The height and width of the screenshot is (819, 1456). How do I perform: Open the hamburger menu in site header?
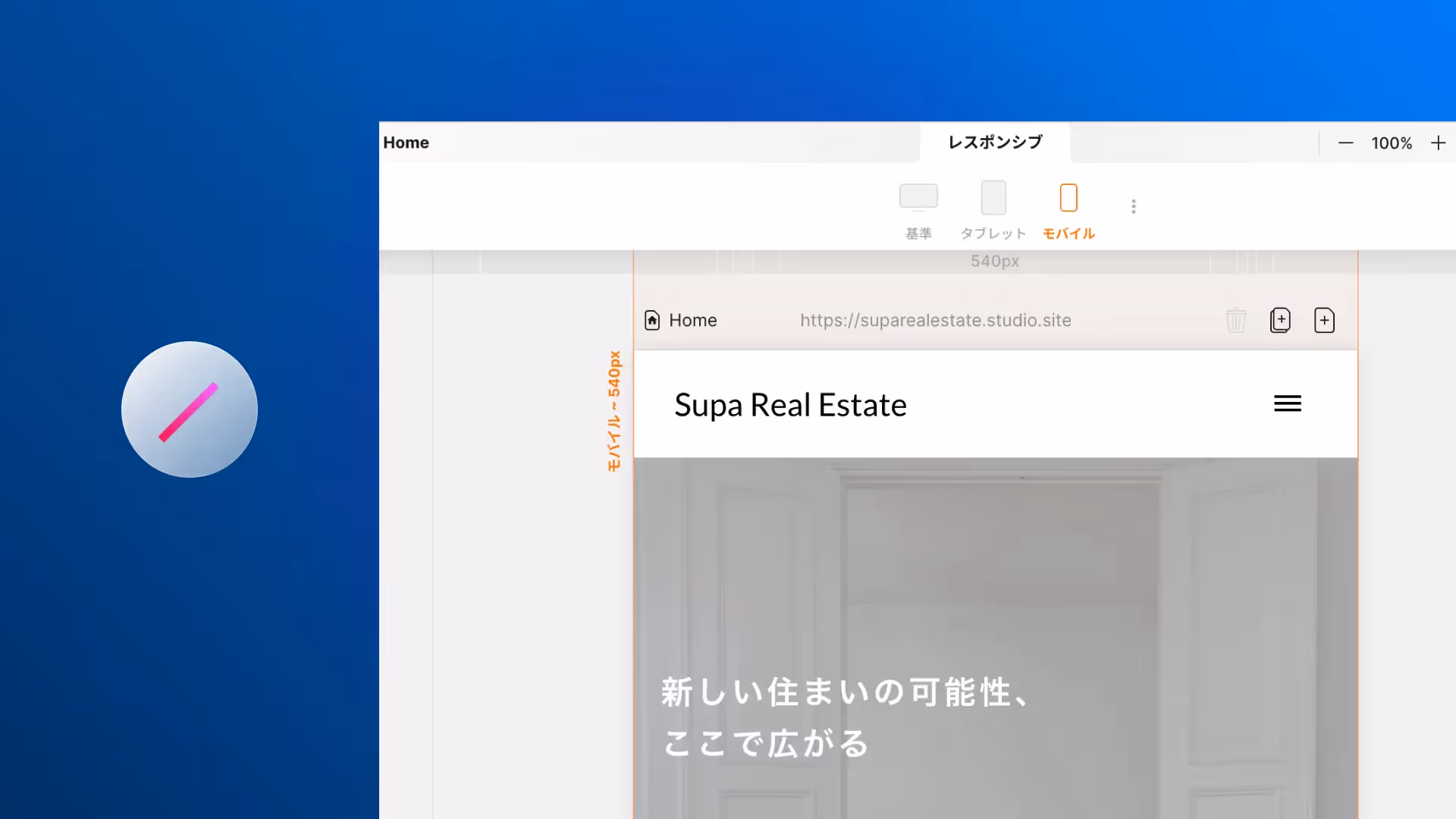click(x=1288, y=403)
